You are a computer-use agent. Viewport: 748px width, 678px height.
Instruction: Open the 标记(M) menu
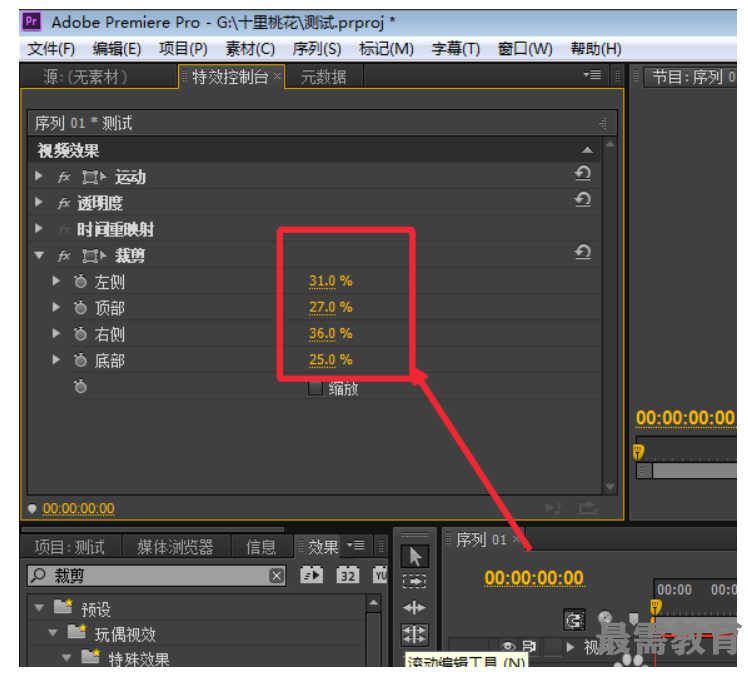[x=386, y=49]
